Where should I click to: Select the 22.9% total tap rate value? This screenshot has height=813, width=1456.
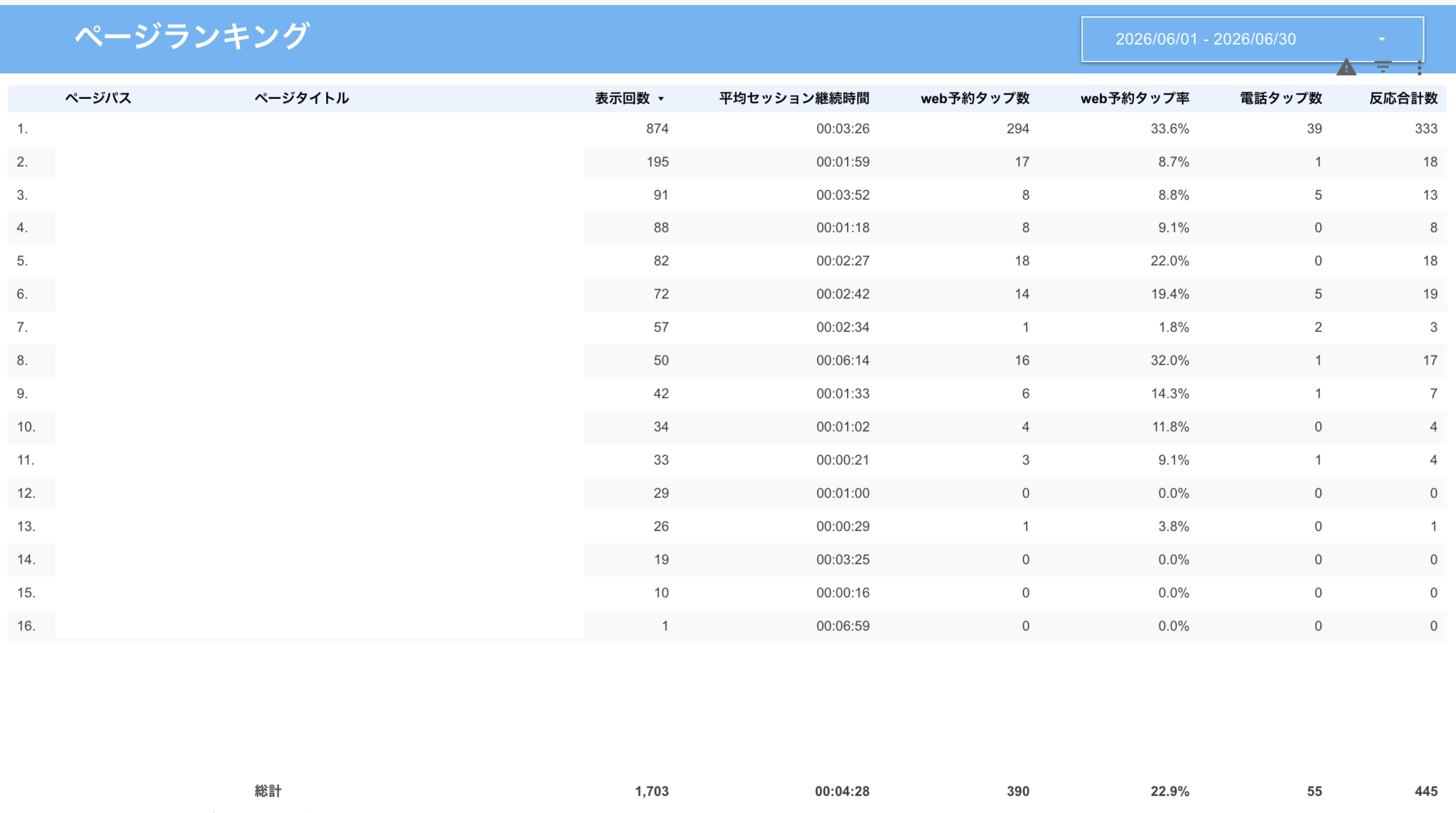pos(1169,791)
